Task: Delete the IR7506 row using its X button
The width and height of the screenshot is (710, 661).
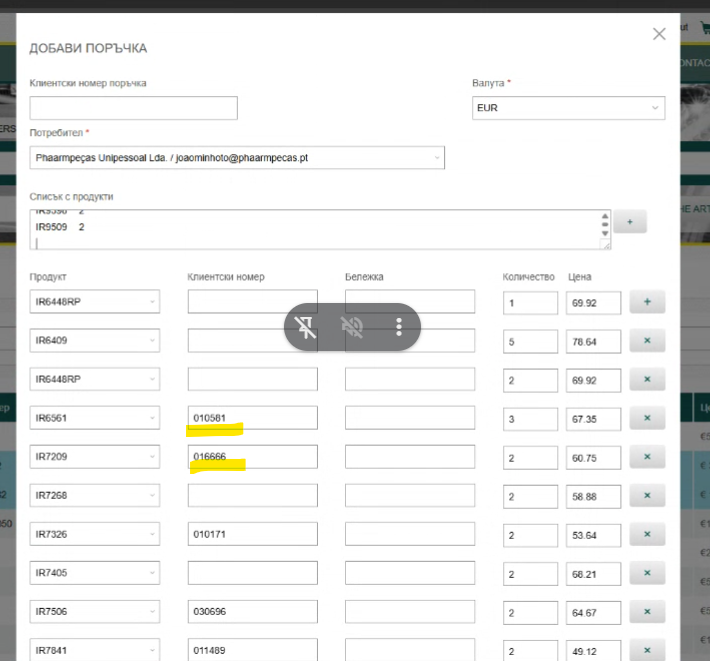Action: click(x=646, y=611)
